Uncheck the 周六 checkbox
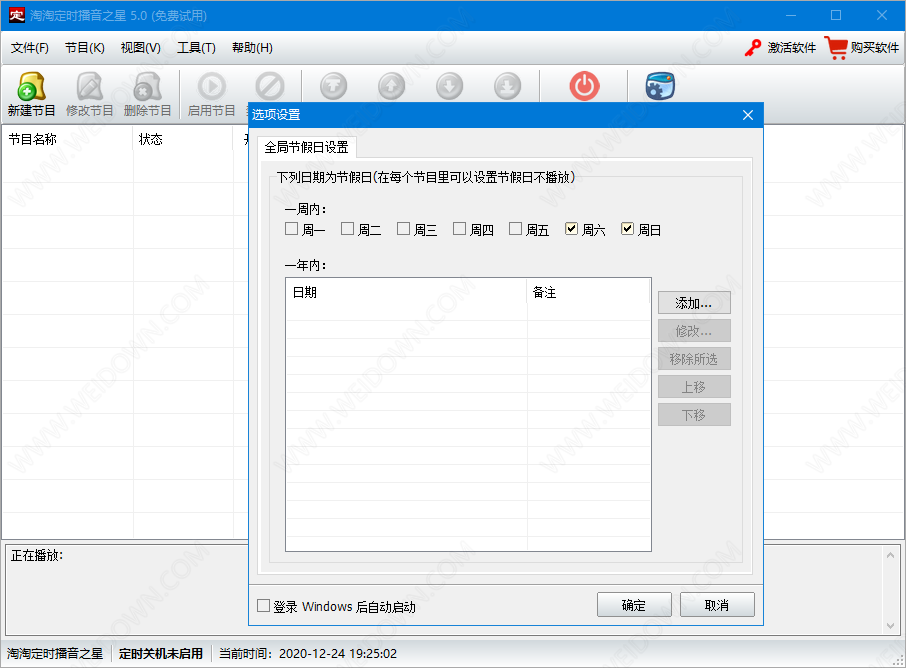The width and height of the screenshot is (906, 668). tap(571, 229)
